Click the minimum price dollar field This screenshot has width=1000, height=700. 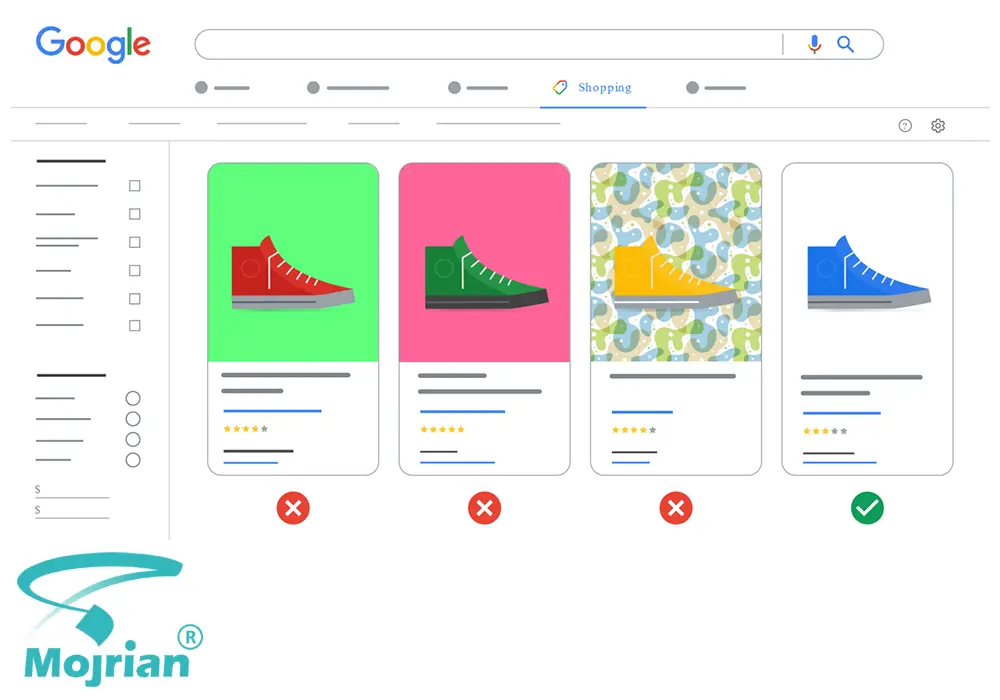click(x=71, y=490)
